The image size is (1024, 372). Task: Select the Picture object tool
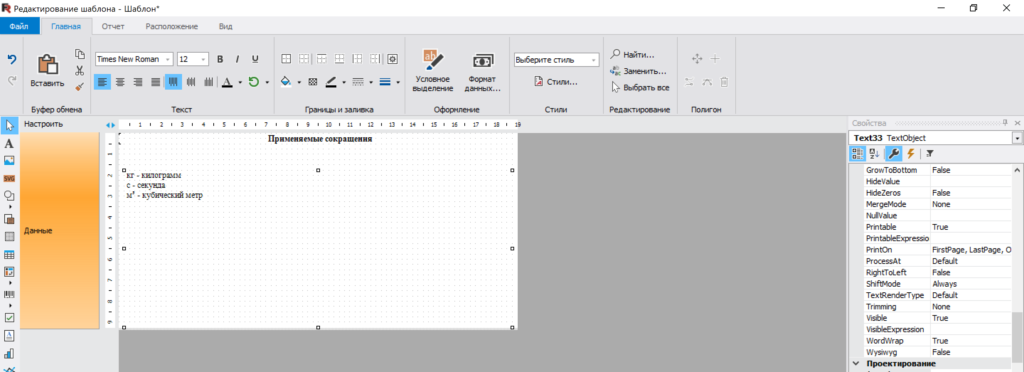click(9, 160)
